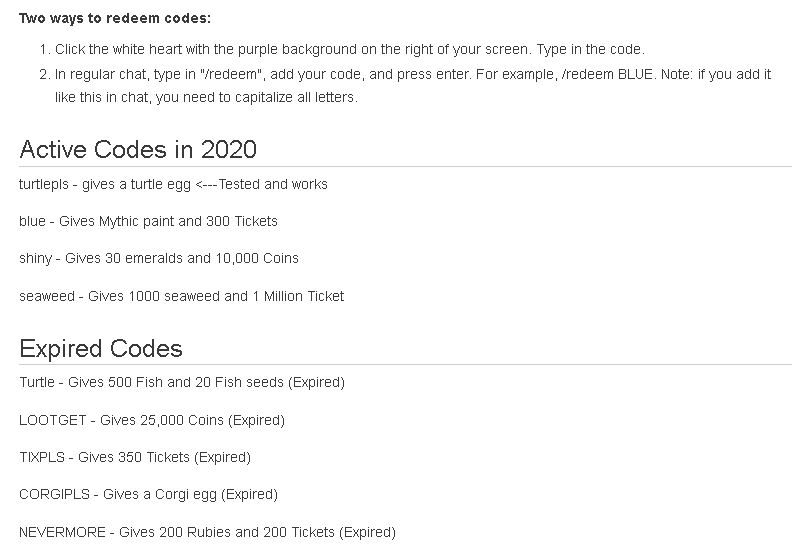Click the first instruction about the white heart

351,49
